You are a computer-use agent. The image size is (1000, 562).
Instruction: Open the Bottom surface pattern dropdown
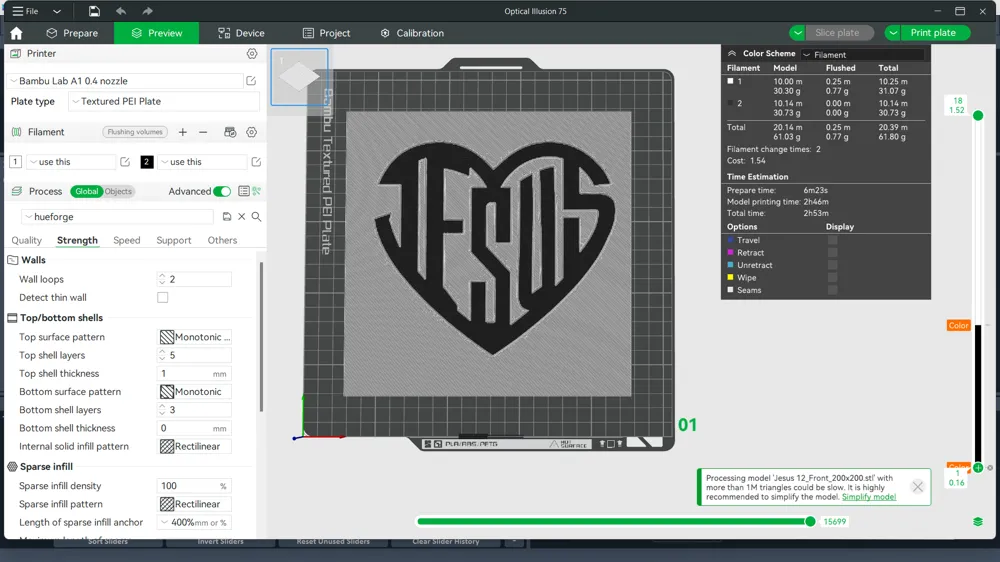pyautogui.click(x=195, y=392)
